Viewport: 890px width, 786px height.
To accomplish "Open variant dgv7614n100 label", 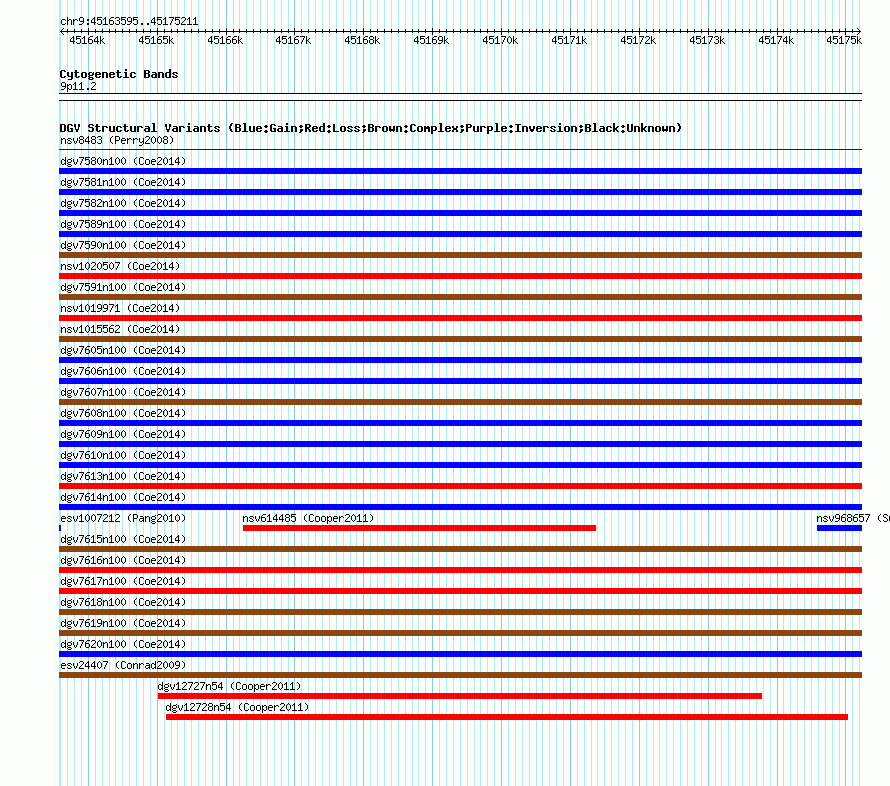I will click(123, 497).
